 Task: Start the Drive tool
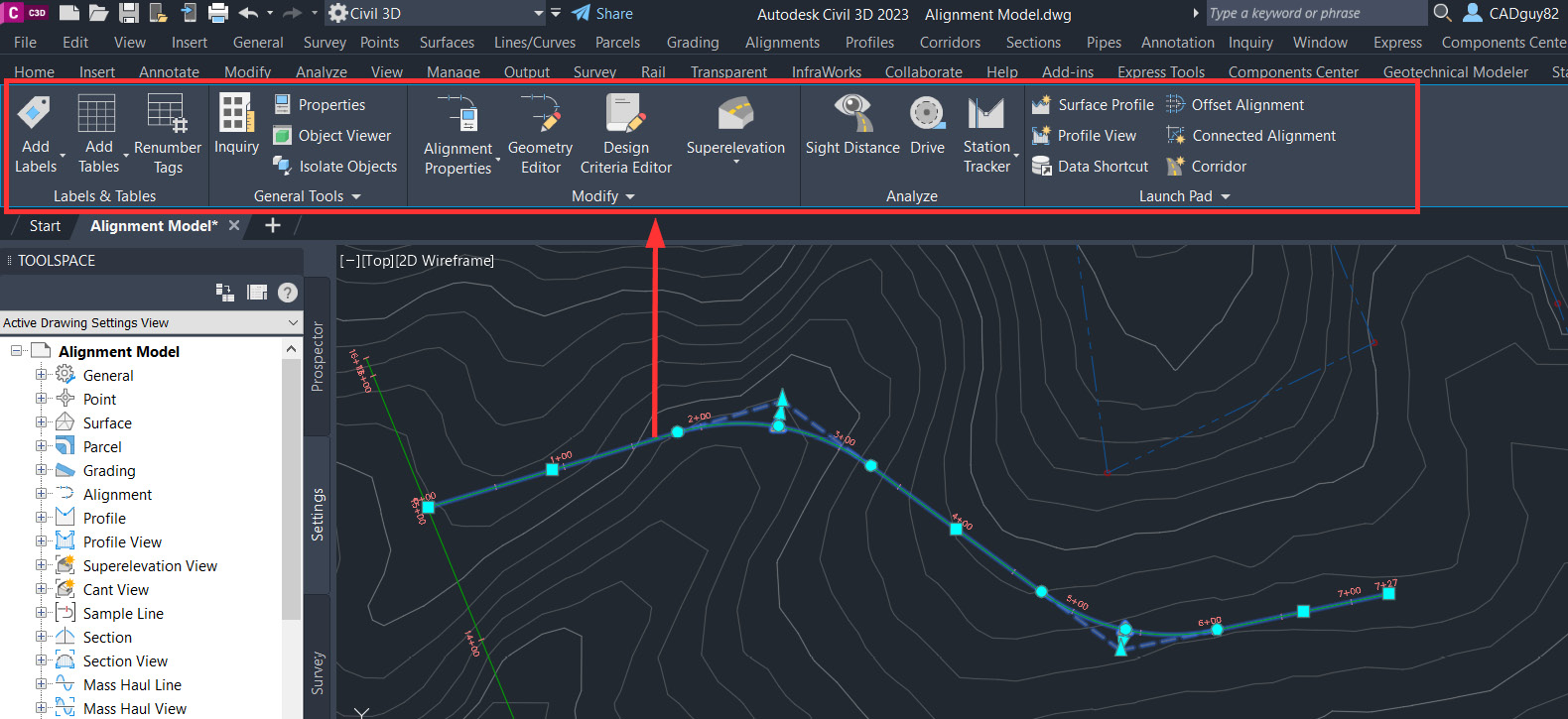(927, 126)
